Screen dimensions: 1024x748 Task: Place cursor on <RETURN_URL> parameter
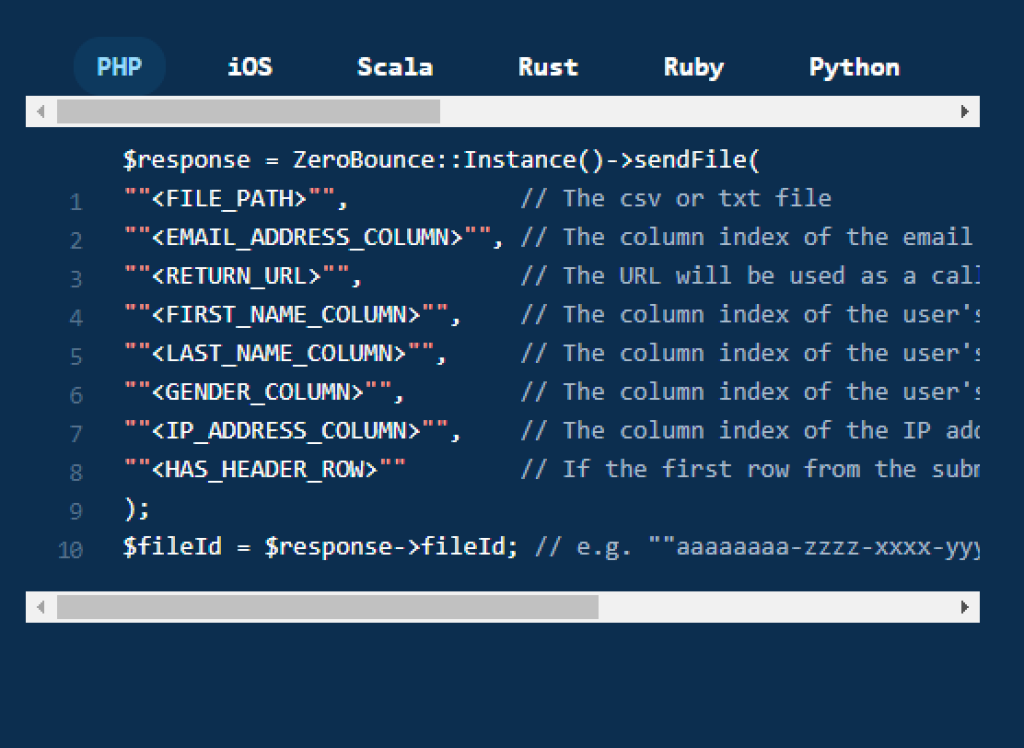pos(236,276)
